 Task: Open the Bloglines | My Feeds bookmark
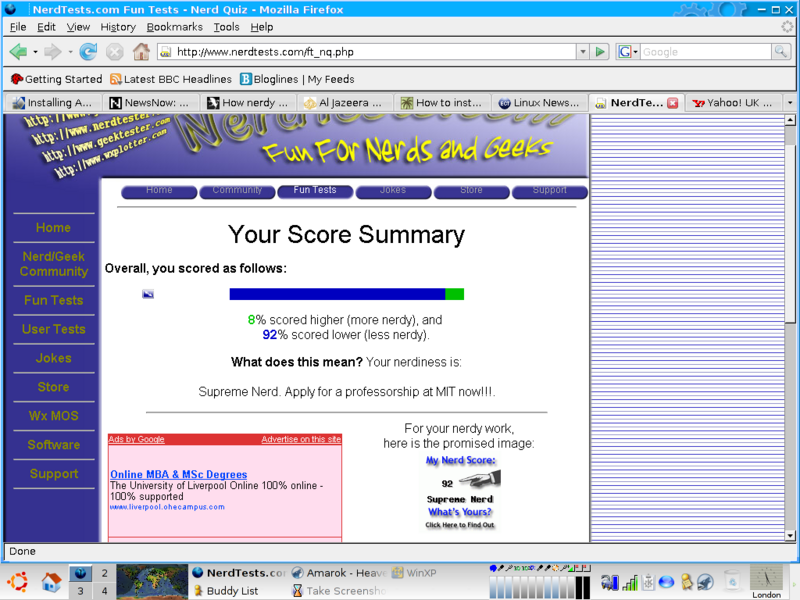[x=297, y=79]
